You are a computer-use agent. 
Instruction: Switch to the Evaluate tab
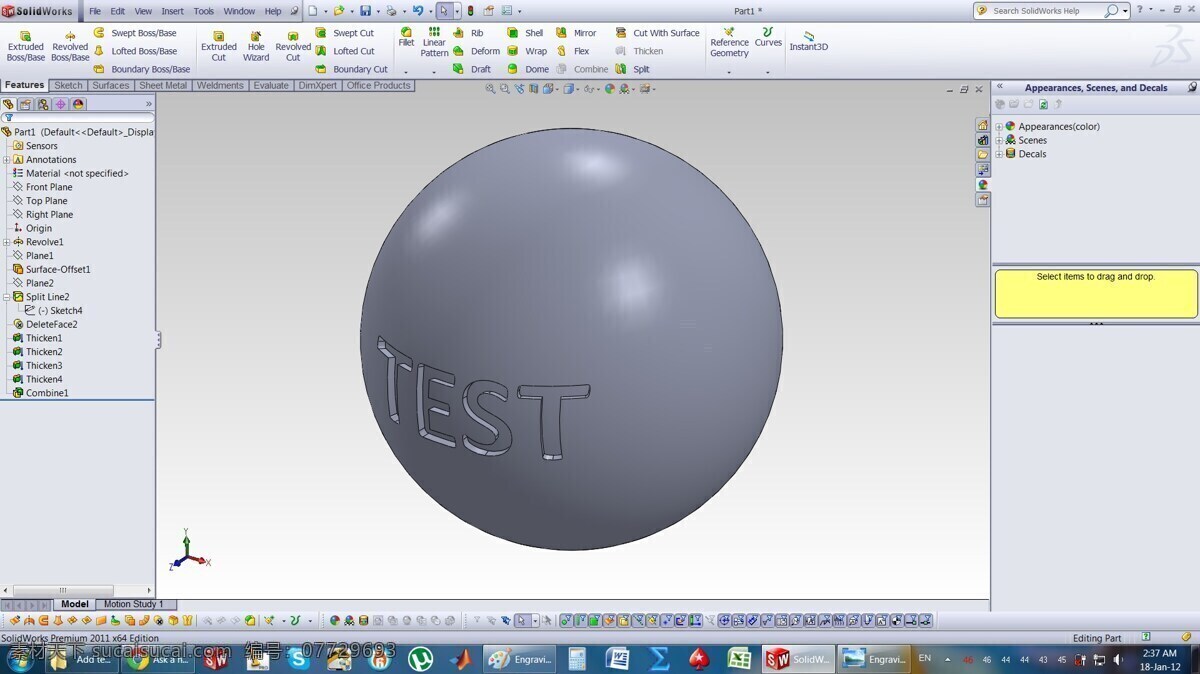point(271,86)
